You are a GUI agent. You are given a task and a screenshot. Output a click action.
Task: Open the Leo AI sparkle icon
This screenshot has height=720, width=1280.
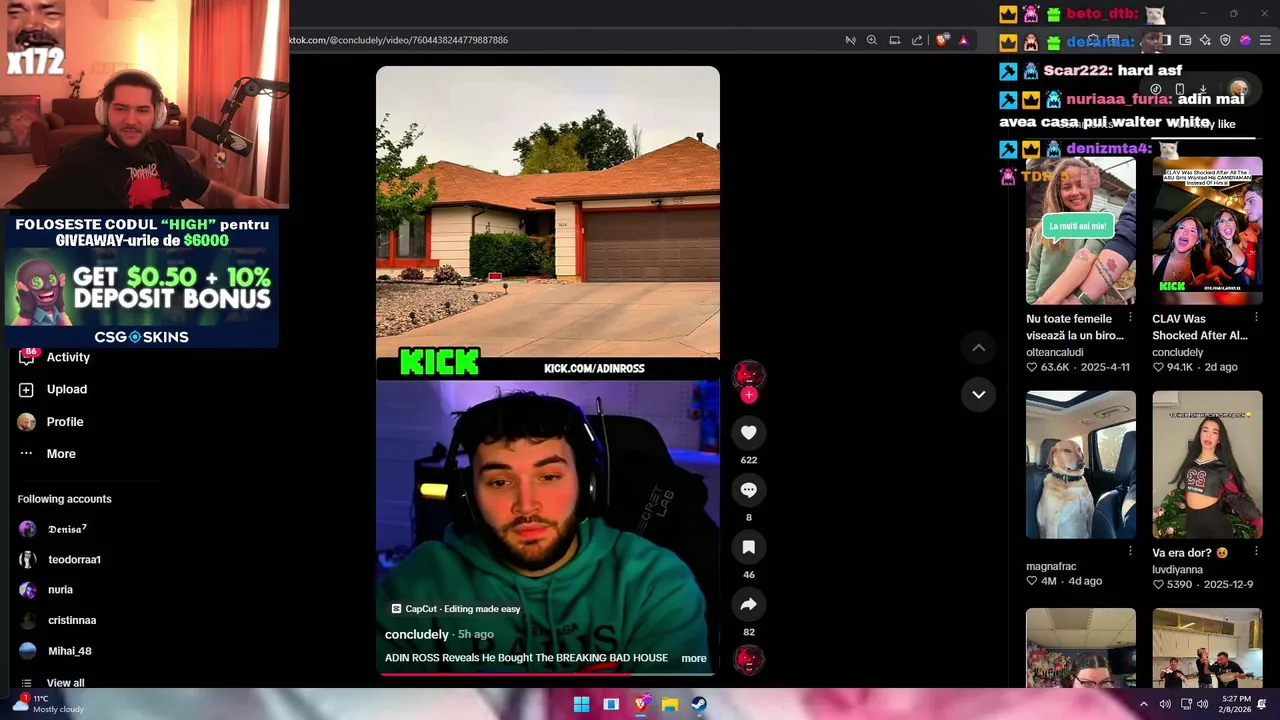click(x=1205, y=40)
